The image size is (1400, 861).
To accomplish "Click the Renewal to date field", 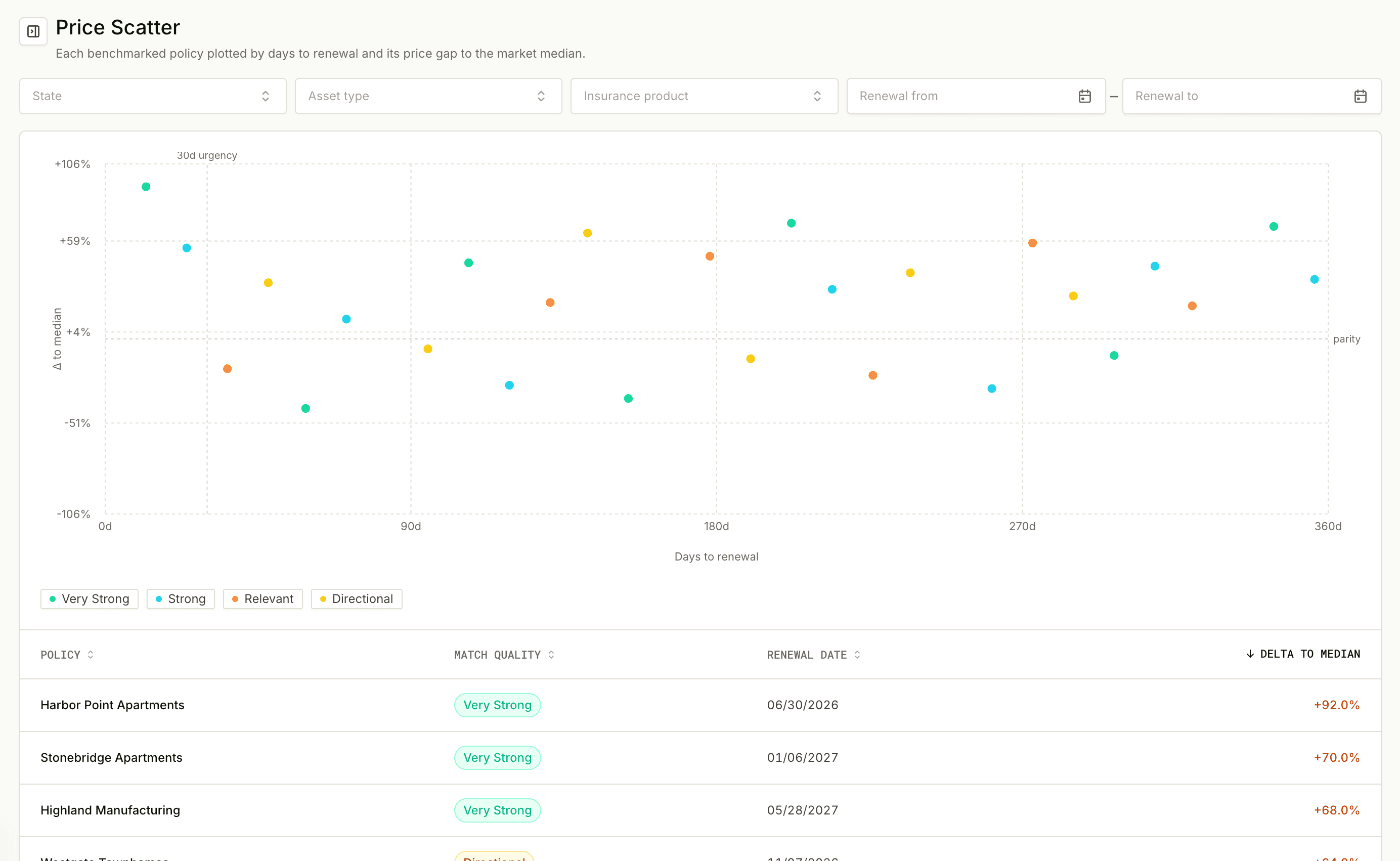I will tap(1251, 96).
